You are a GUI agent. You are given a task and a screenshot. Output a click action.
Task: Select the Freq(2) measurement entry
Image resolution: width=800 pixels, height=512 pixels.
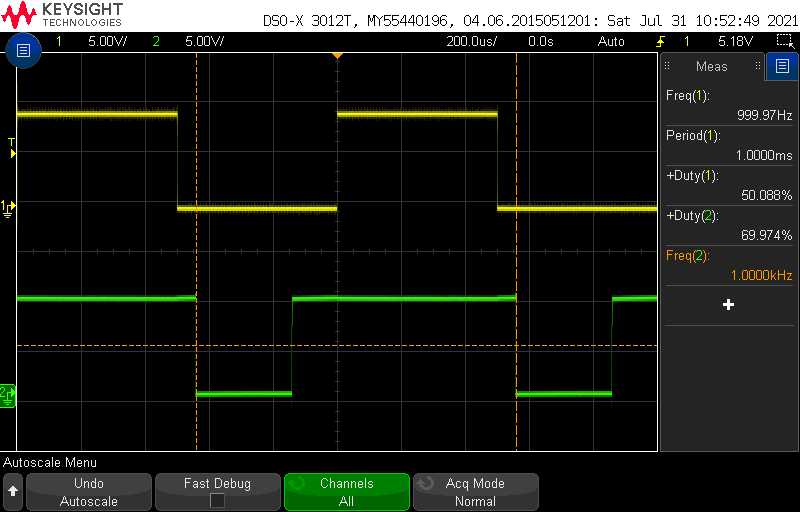pyautogui.click(x=729, y=265)
